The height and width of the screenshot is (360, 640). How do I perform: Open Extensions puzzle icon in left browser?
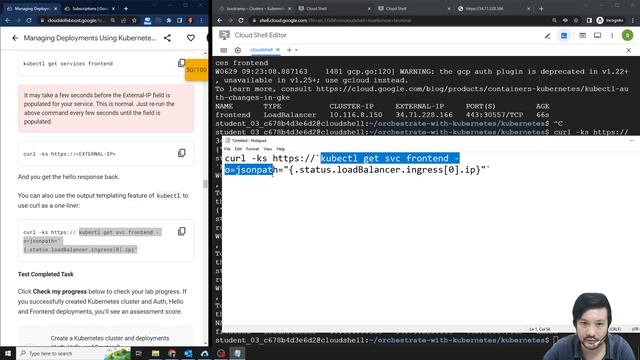[x=169, y=20]
